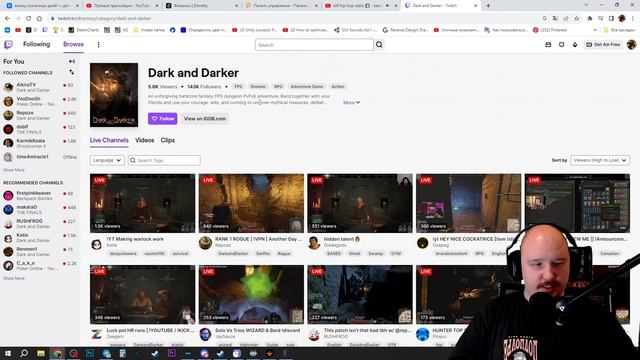Click the Windows Start button

click(7, 353)
